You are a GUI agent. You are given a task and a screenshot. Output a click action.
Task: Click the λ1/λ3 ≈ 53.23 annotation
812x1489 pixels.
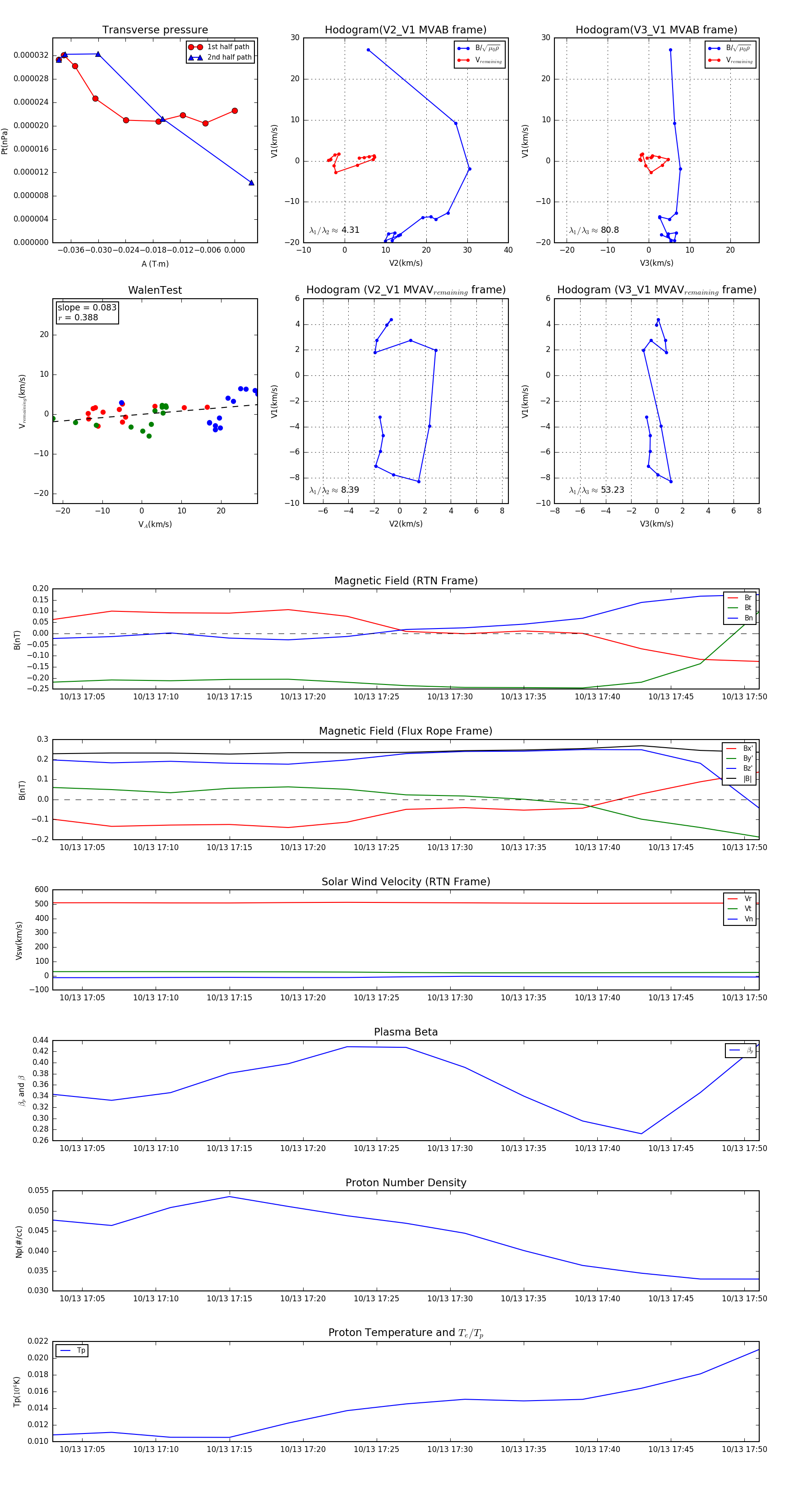[x=596, y=490]
